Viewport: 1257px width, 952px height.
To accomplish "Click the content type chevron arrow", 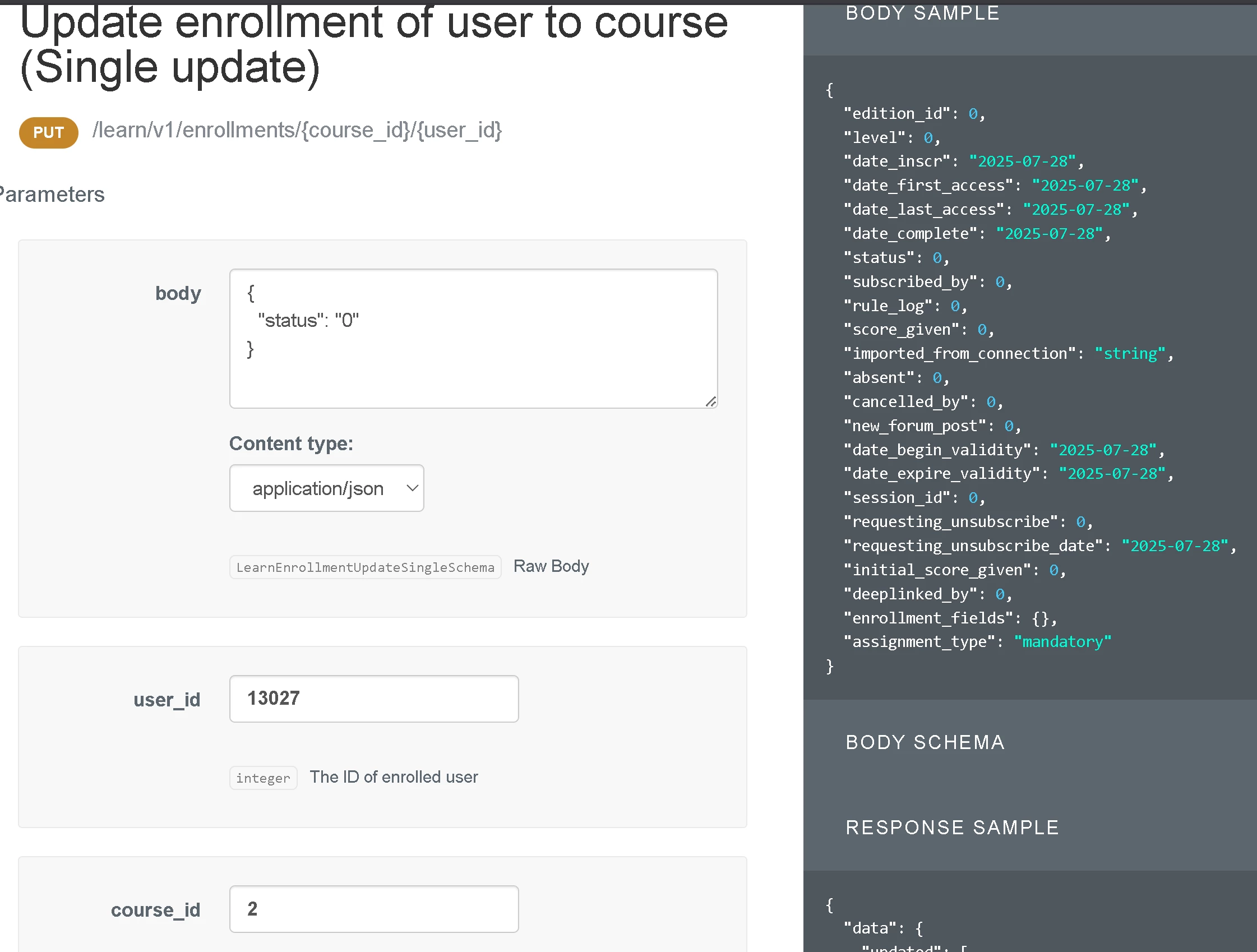I will pos(413,488).
